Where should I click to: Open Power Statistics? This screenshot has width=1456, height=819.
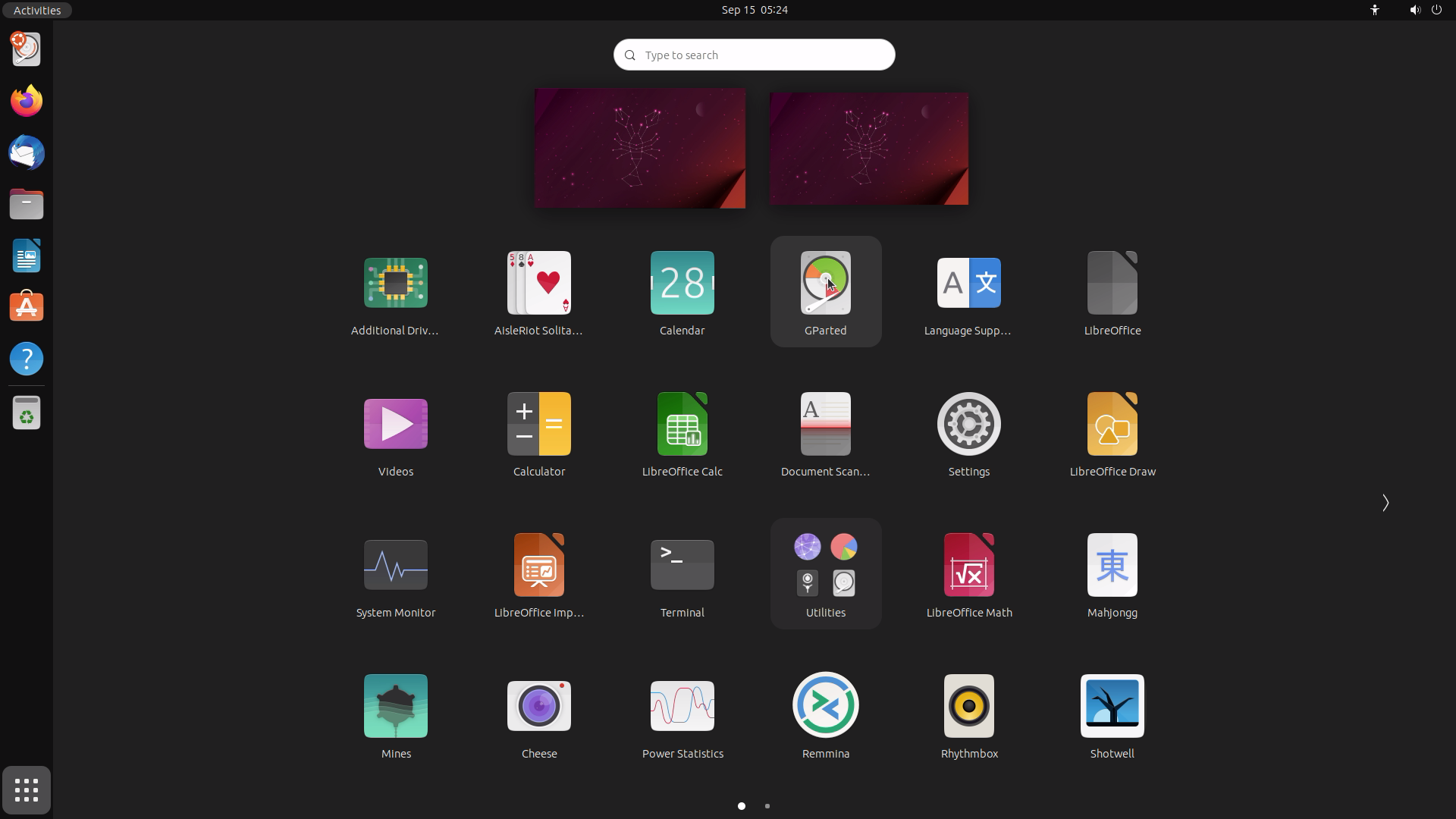682,715
